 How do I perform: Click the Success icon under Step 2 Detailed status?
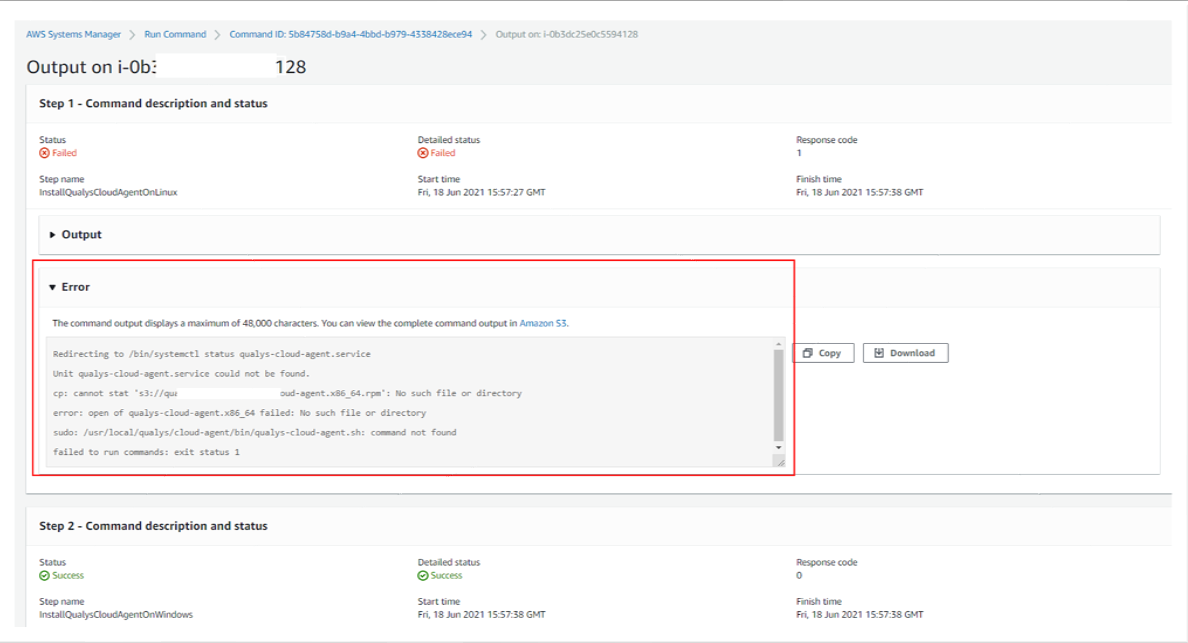click(x=424, y=575)
